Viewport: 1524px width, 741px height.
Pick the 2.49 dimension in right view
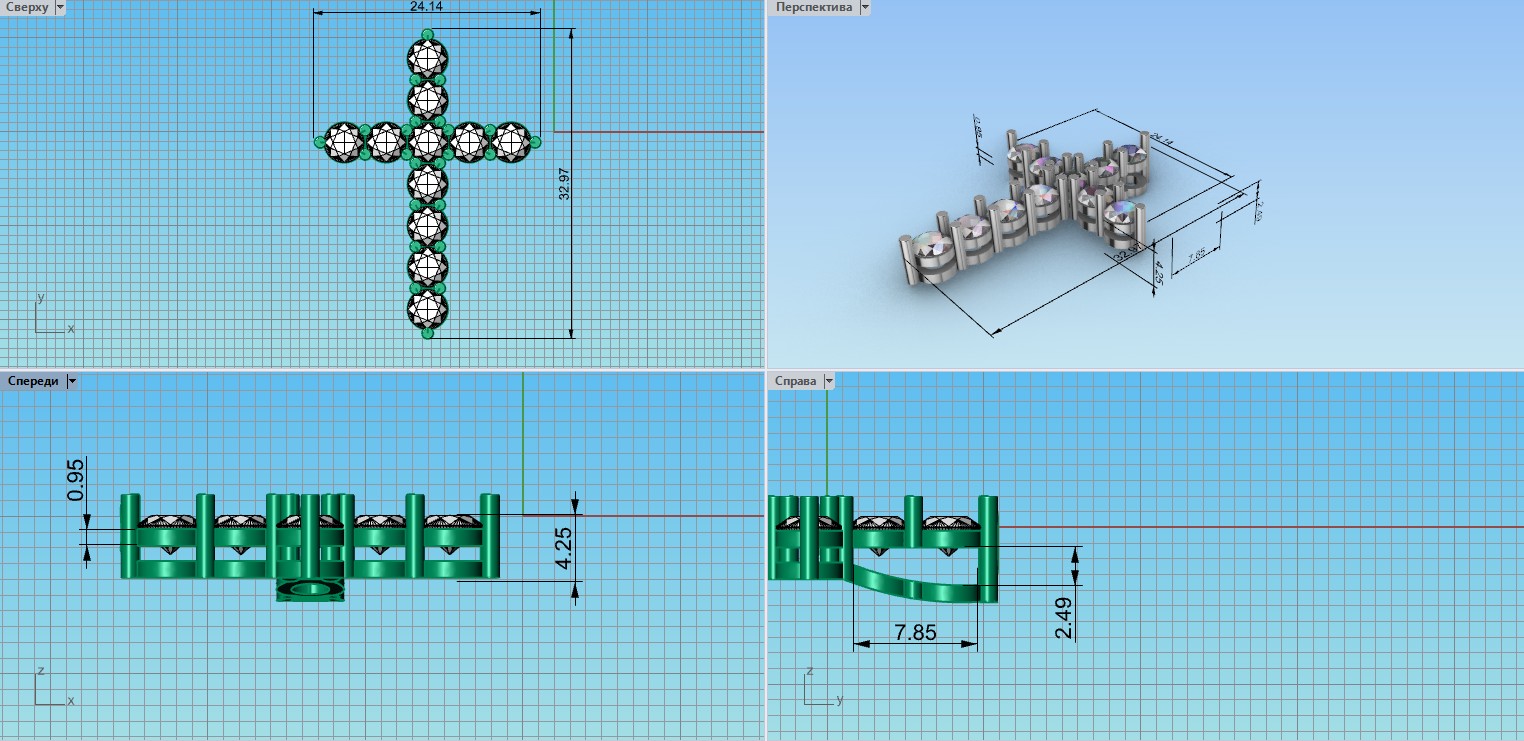pos(1063,618)
